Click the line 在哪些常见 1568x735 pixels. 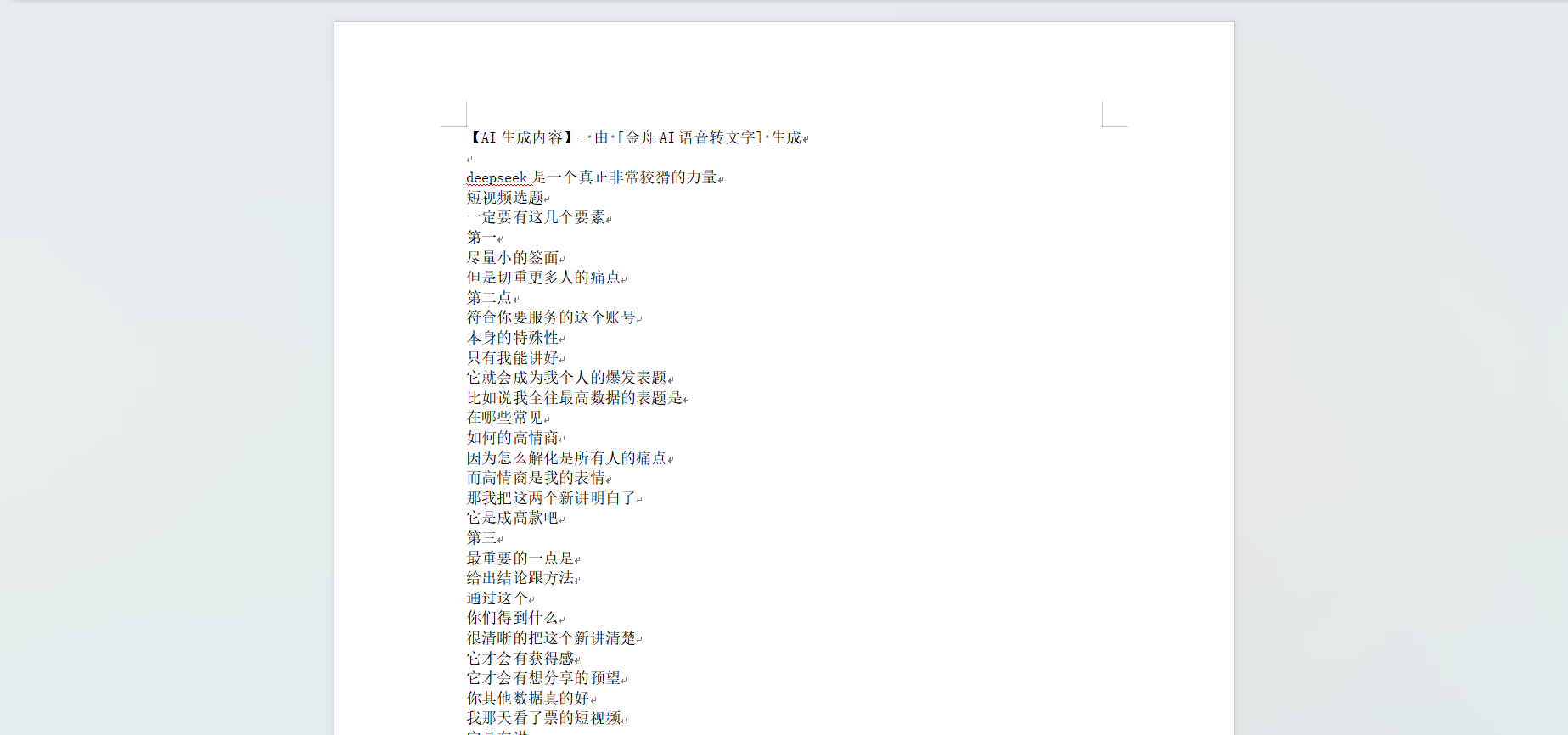[505, 418]
